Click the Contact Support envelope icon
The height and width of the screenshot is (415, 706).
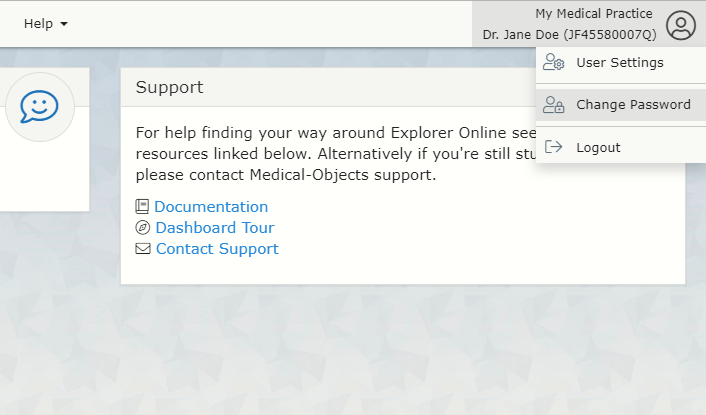click(142, 249)
